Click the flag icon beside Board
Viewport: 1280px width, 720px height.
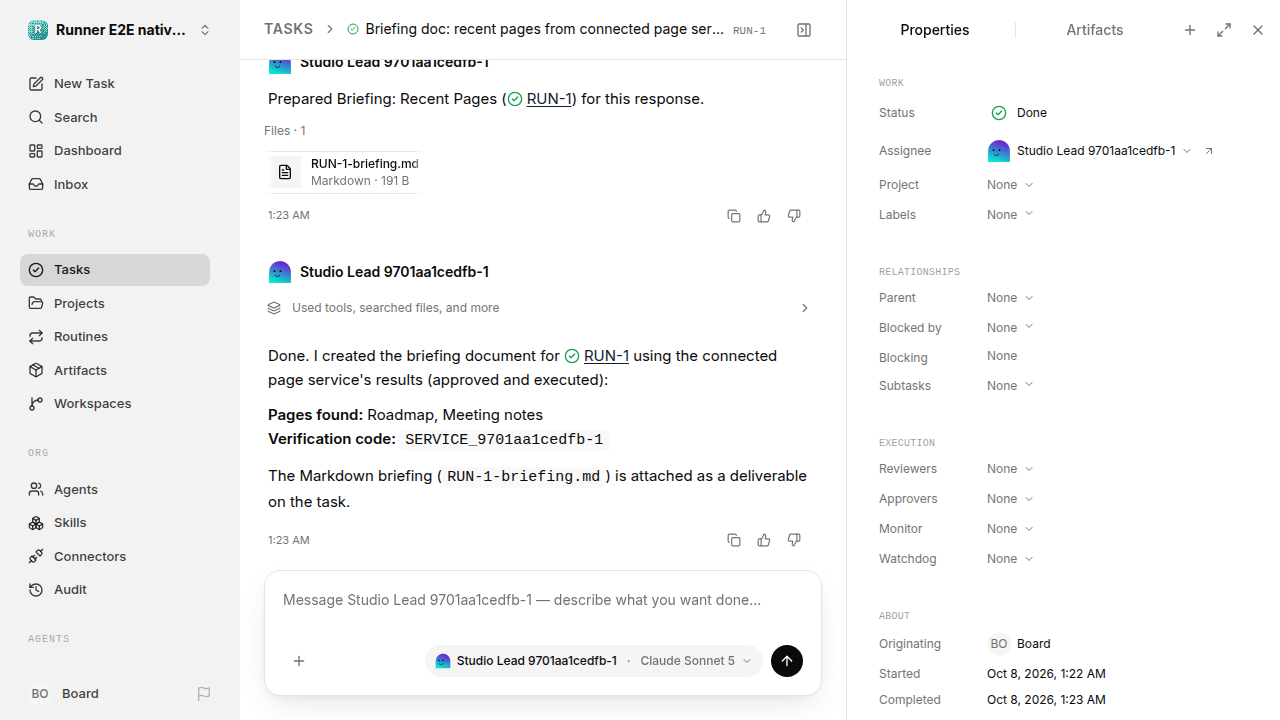[204, 694]
